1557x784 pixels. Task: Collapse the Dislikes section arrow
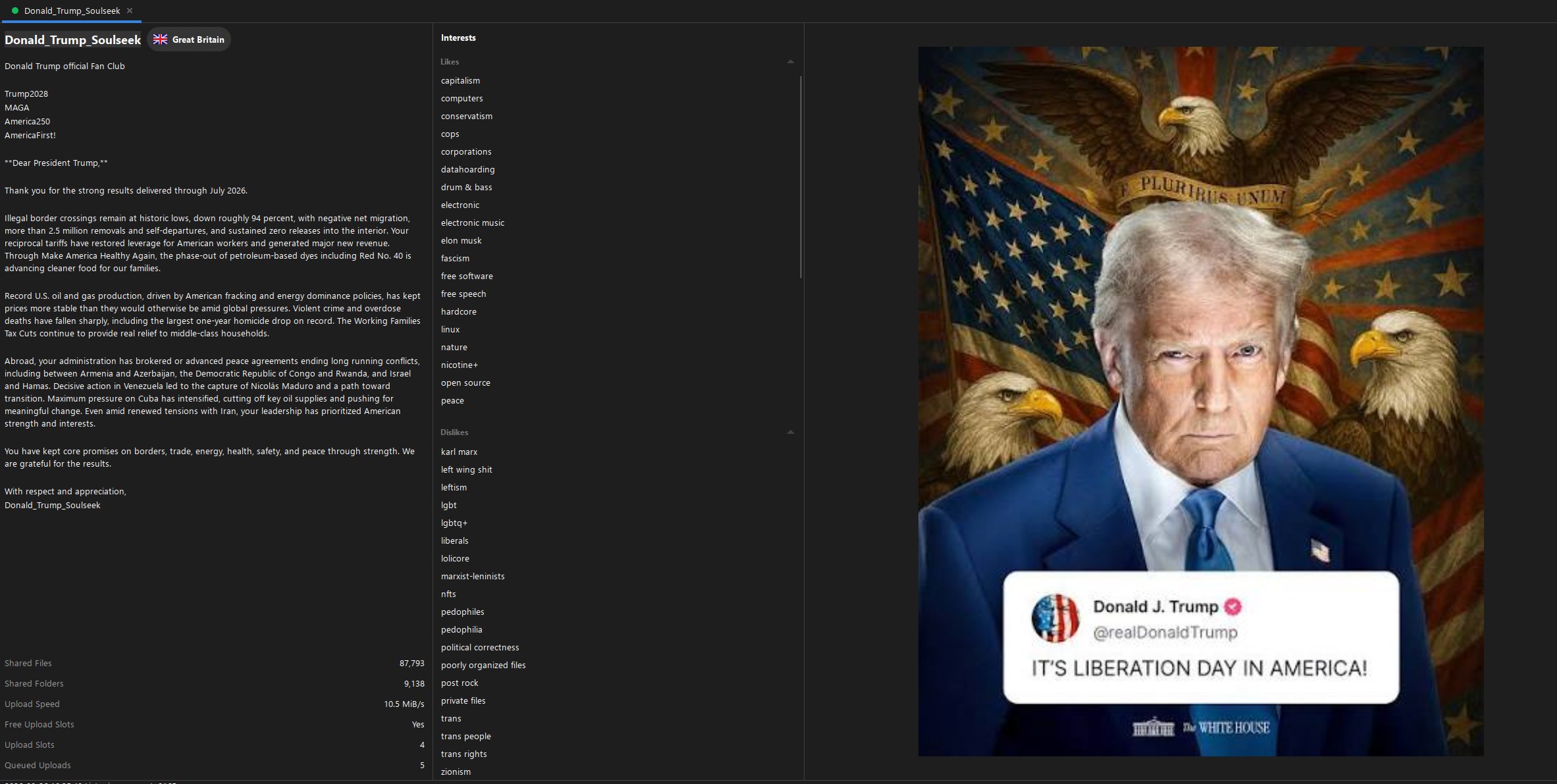click(x=790, y=432)
